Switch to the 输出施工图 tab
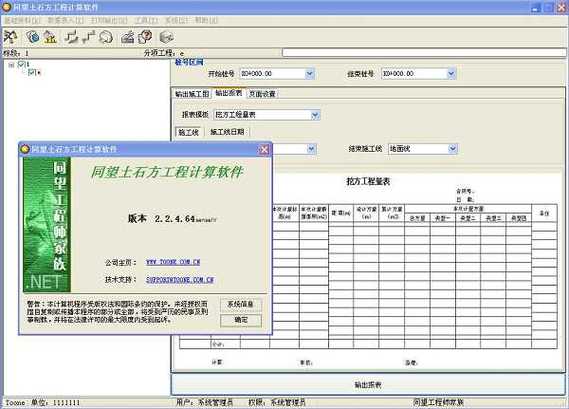 click(x=192, y=94)
